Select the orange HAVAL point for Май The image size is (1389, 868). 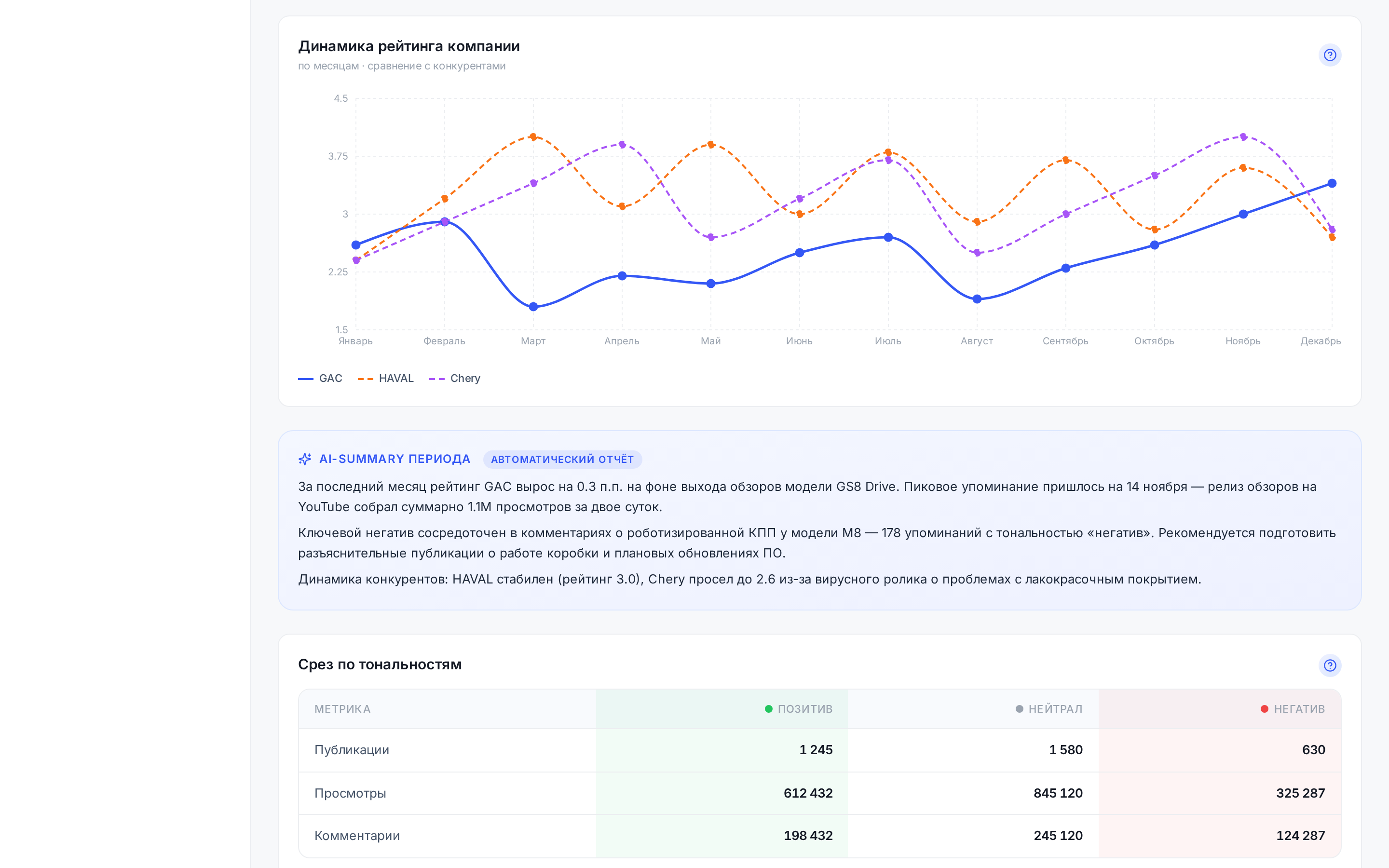(x=710, y=145)
